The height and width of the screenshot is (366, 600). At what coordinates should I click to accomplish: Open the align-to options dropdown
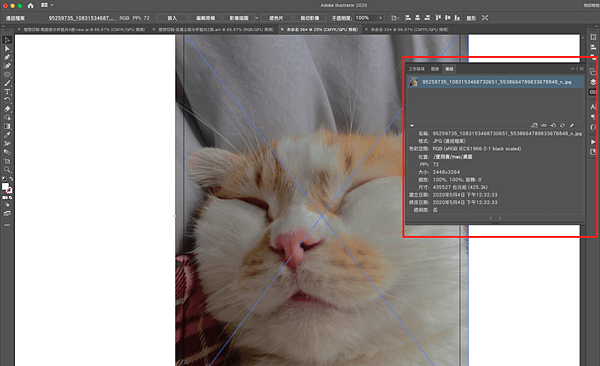click(394, 18)
